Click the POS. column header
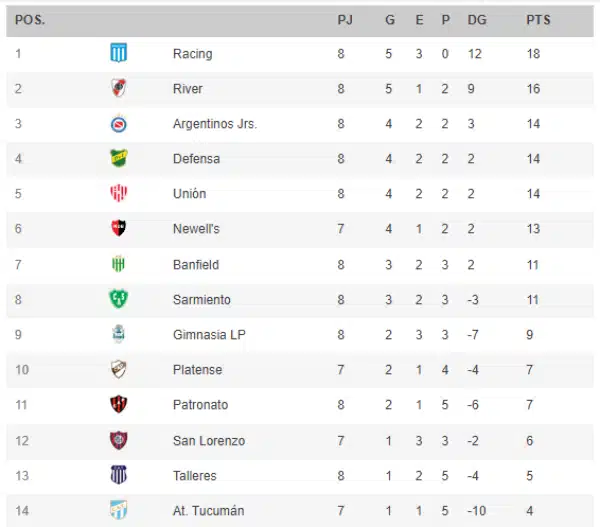The image size is (600, 527). click(x=30, y=20)
